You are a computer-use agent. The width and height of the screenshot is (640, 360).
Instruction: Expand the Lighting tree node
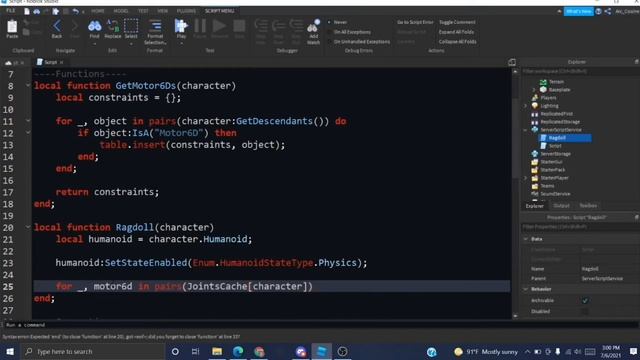(526, 106)
